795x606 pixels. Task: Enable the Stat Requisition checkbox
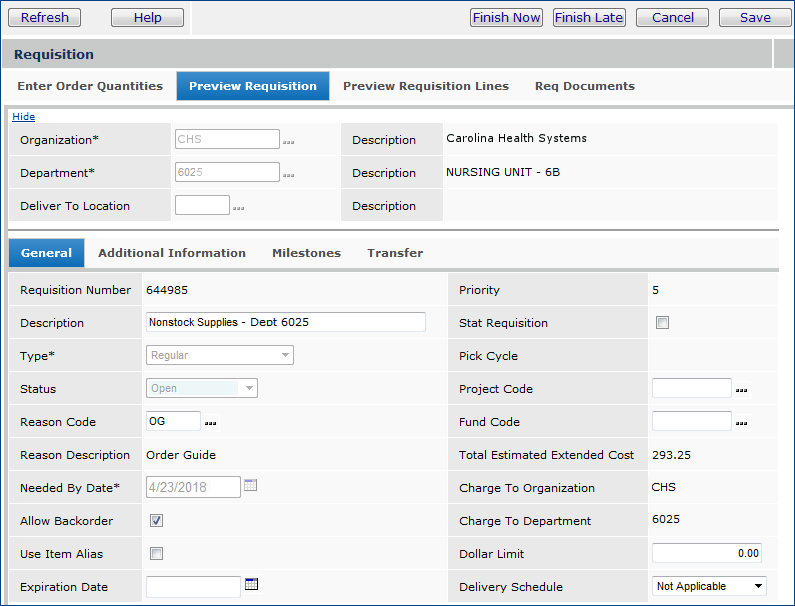(x=662, y=323)
